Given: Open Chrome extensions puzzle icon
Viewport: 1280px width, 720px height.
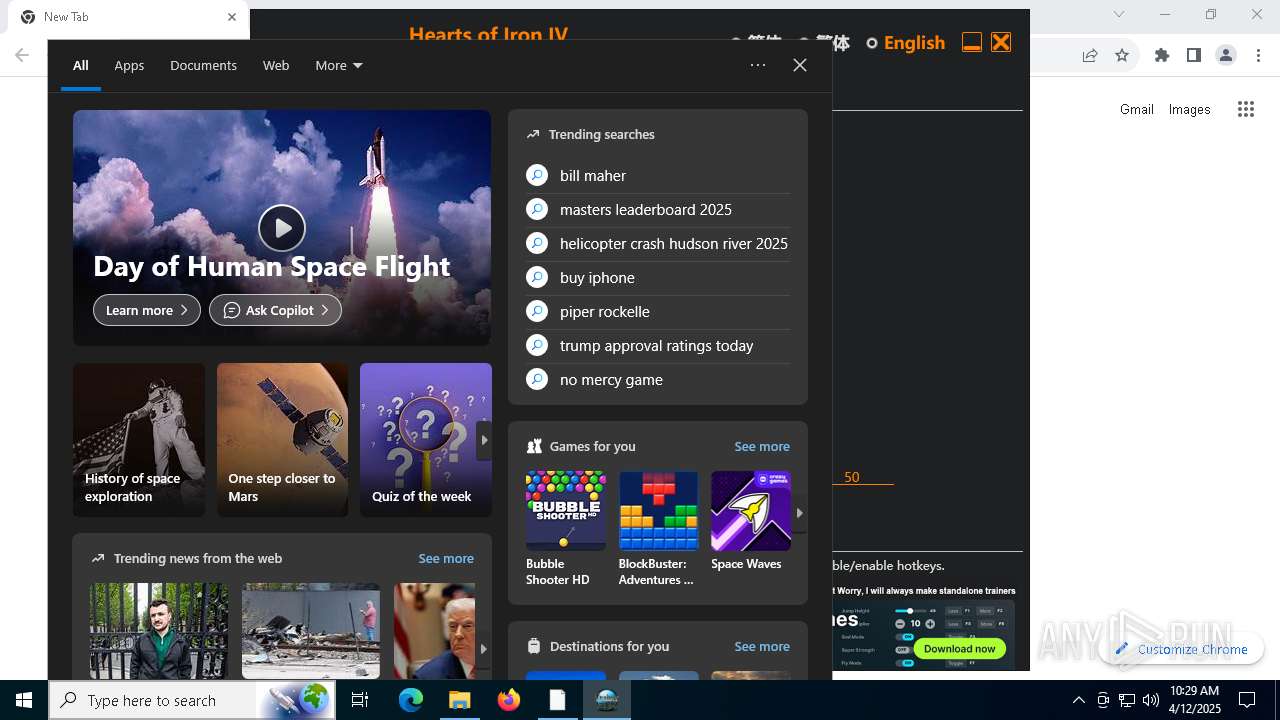Looking at the screenshot, I should tap(1162, 56).
